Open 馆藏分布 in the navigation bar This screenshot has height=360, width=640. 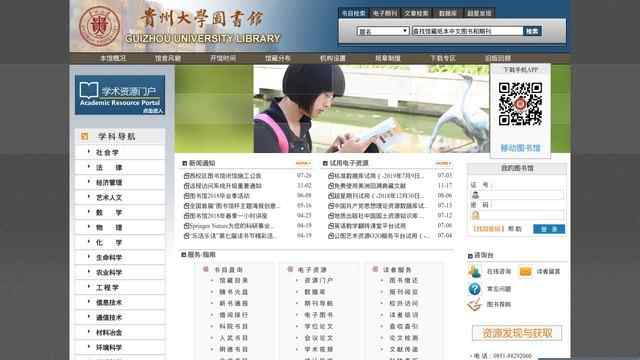pos(278,58)
